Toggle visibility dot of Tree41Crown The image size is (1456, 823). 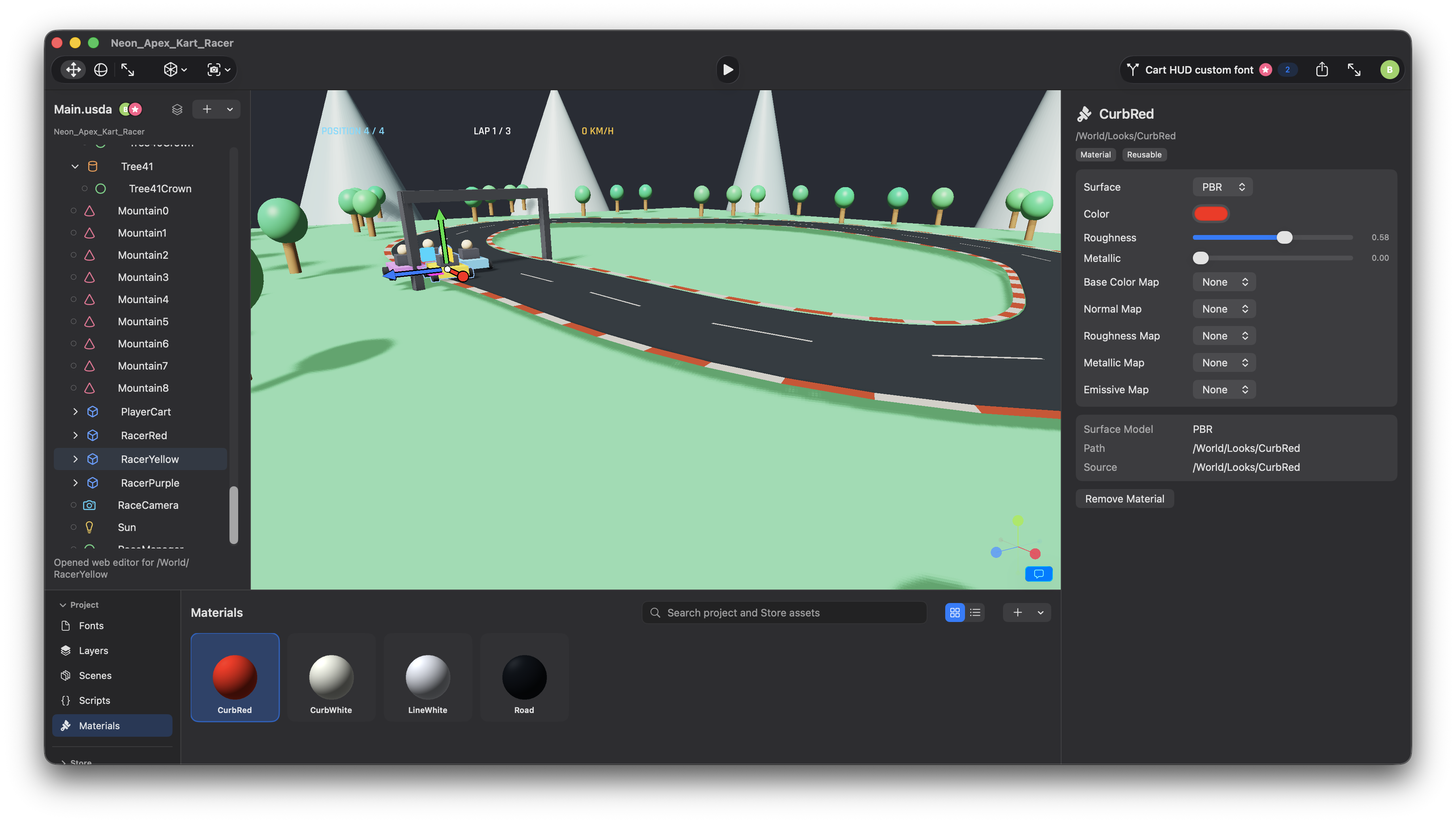point(84,188)
